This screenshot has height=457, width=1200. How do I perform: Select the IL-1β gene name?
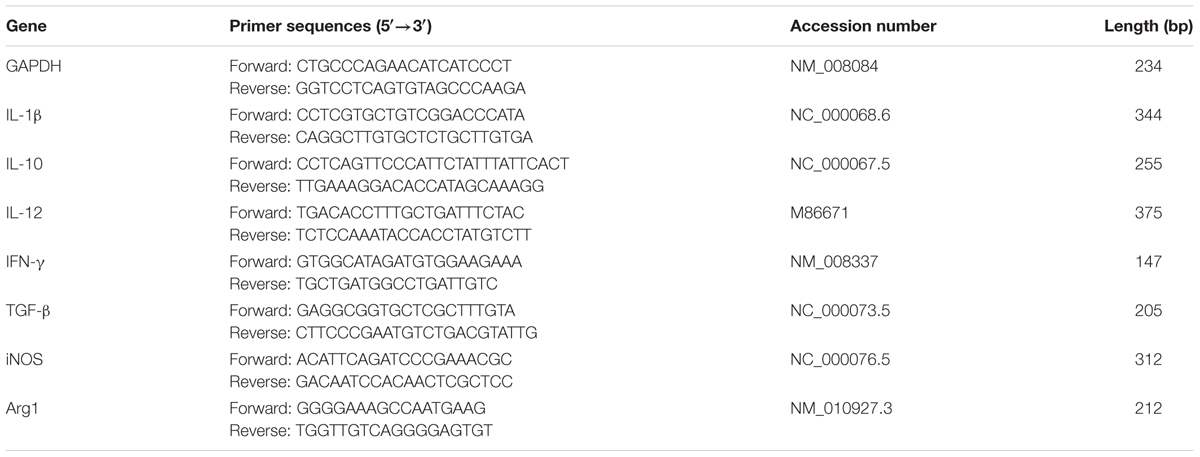(26, 116)
